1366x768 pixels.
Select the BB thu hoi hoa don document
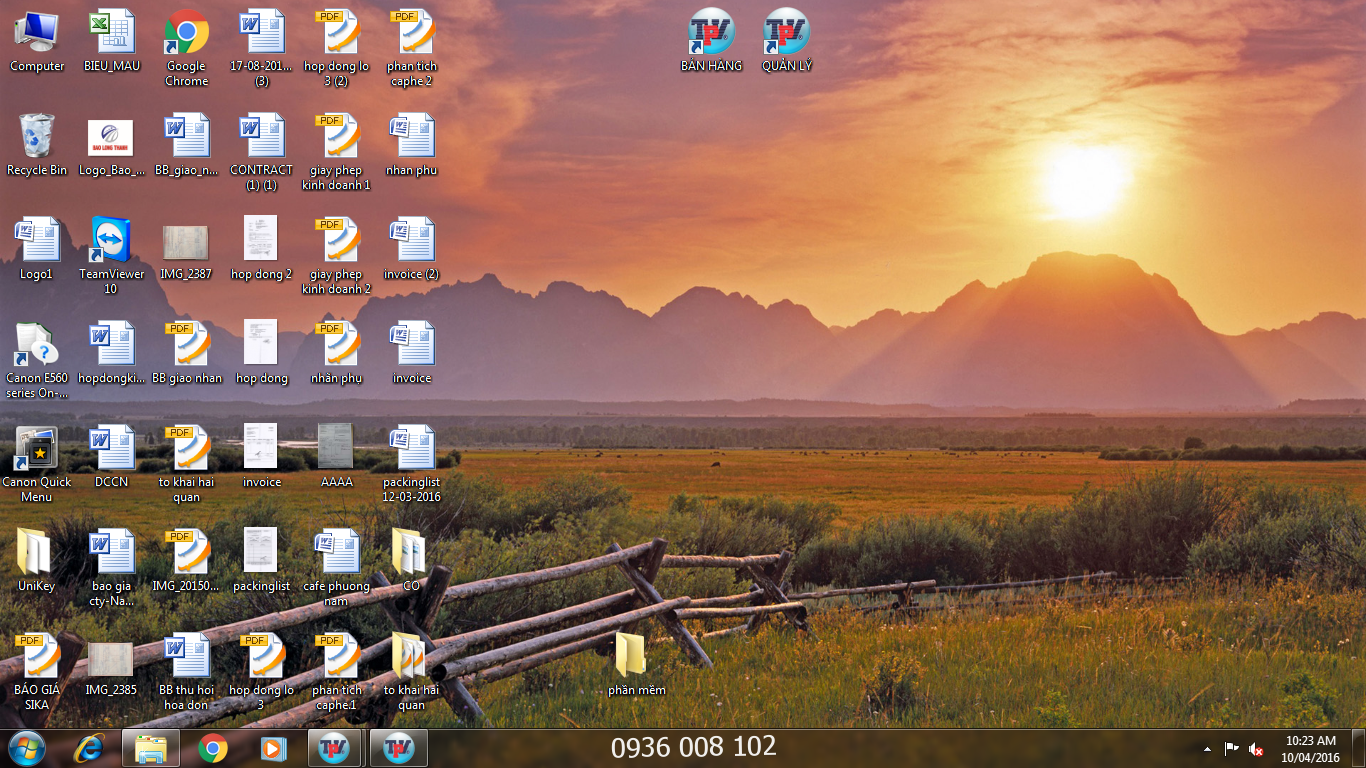(187, 672)
